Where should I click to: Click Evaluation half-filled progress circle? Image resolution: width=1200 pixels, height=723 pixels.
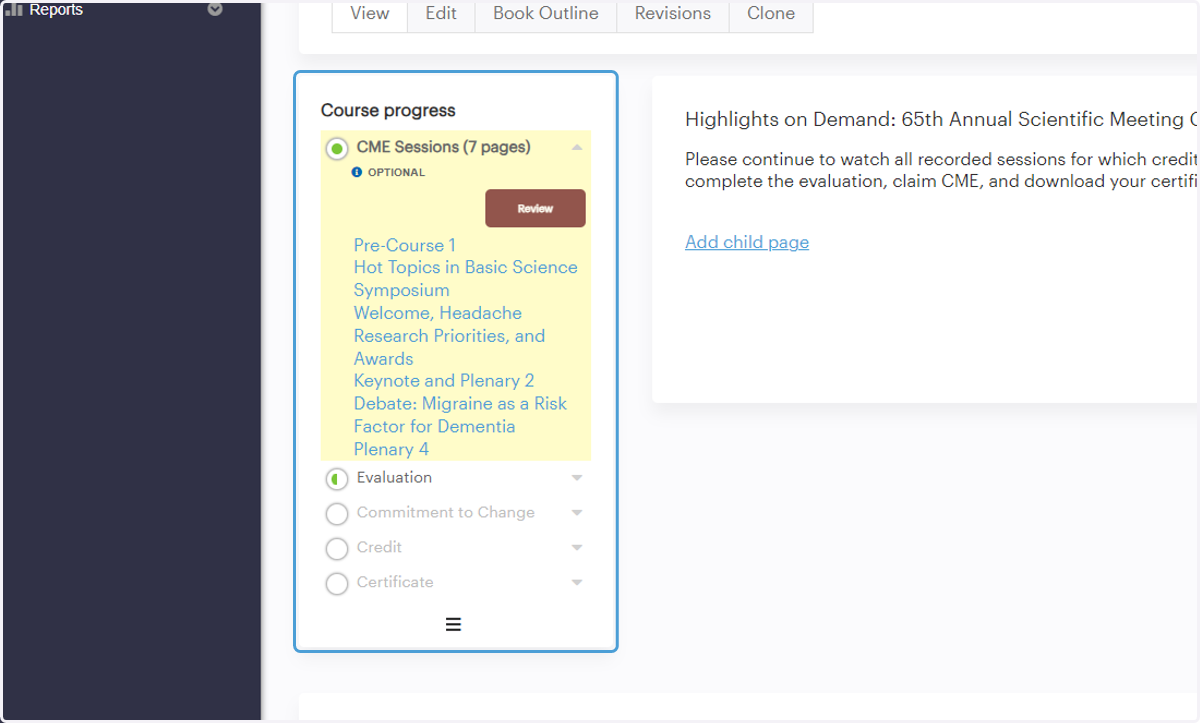point(337,480)
